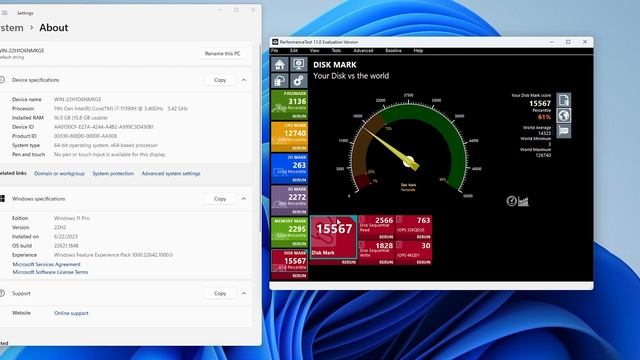
Task: Click Rename this PC button
Action: [222, 53]
